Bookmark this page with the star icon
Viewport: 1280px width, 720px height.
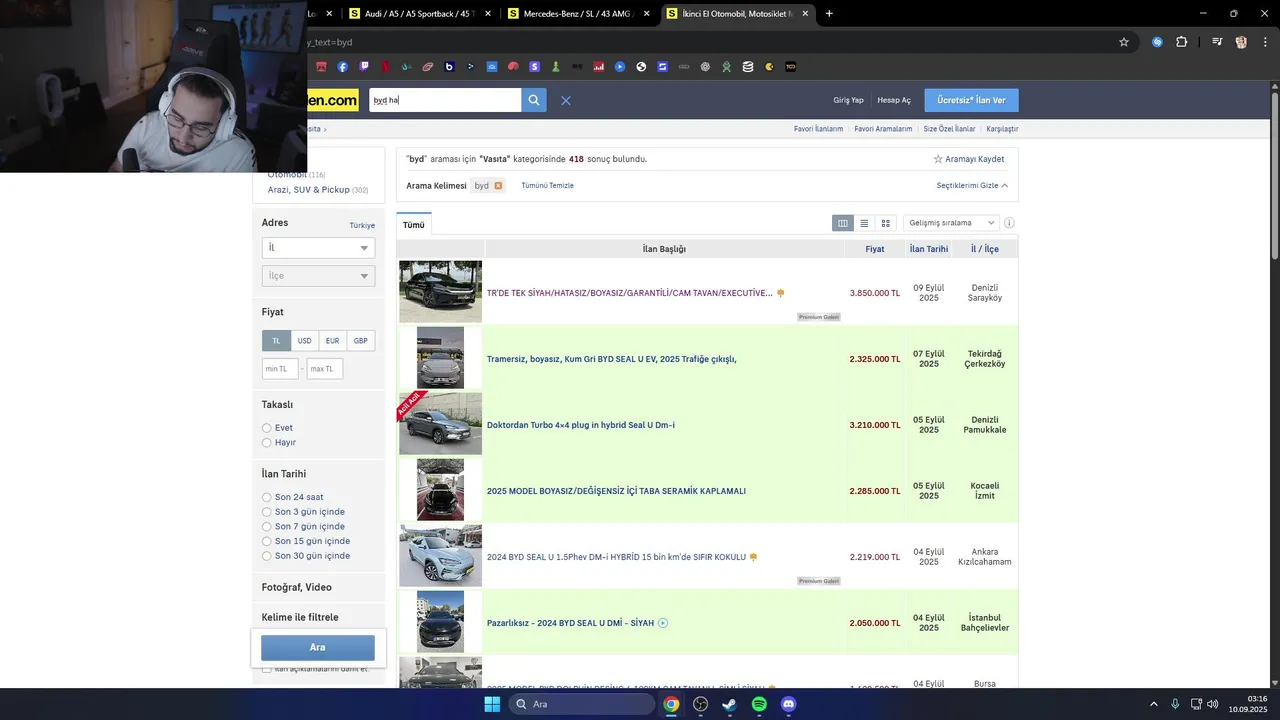(1124, 42)
